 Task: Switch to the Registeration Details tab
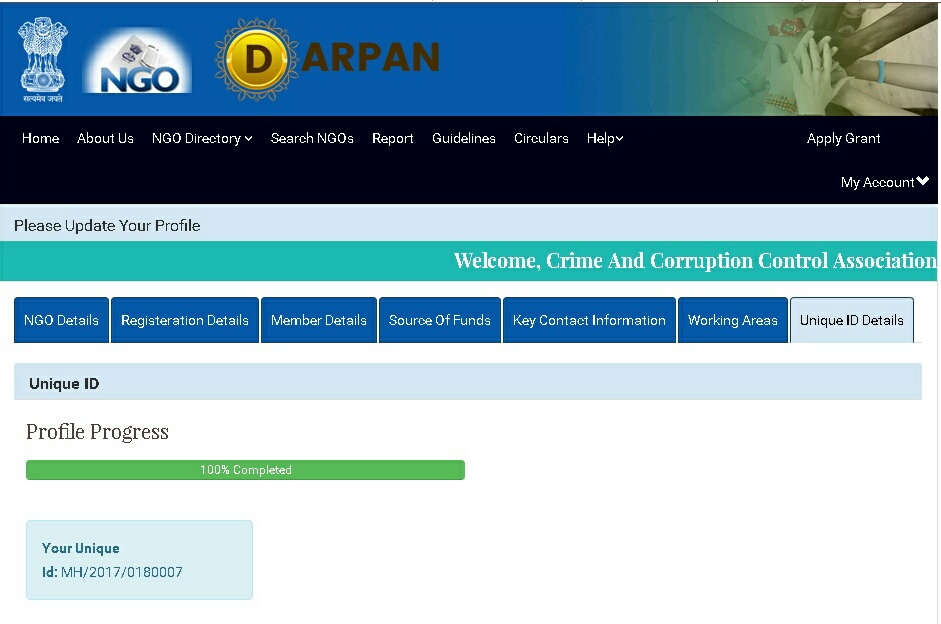pyautogui.click(x=185, y=320)
